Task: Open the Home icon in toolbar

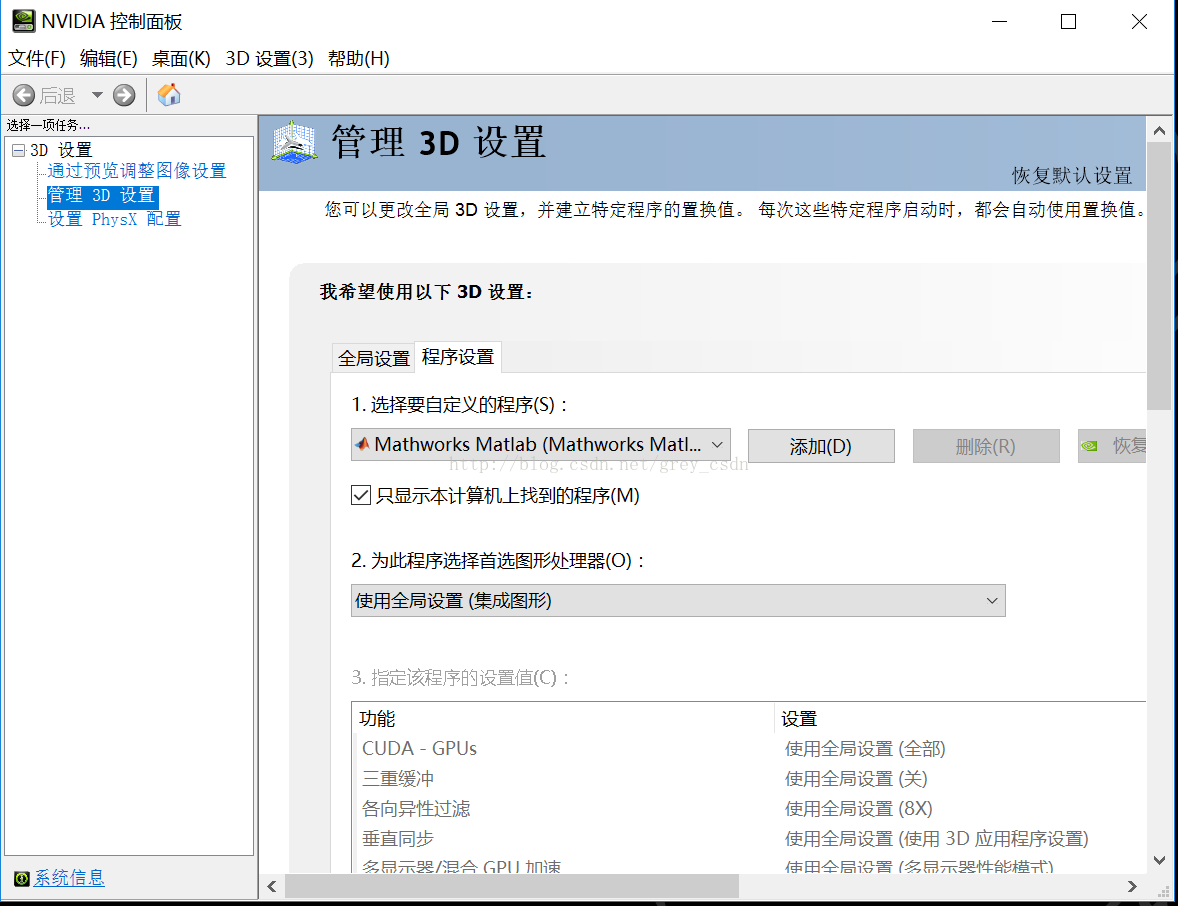Action: 169,95
